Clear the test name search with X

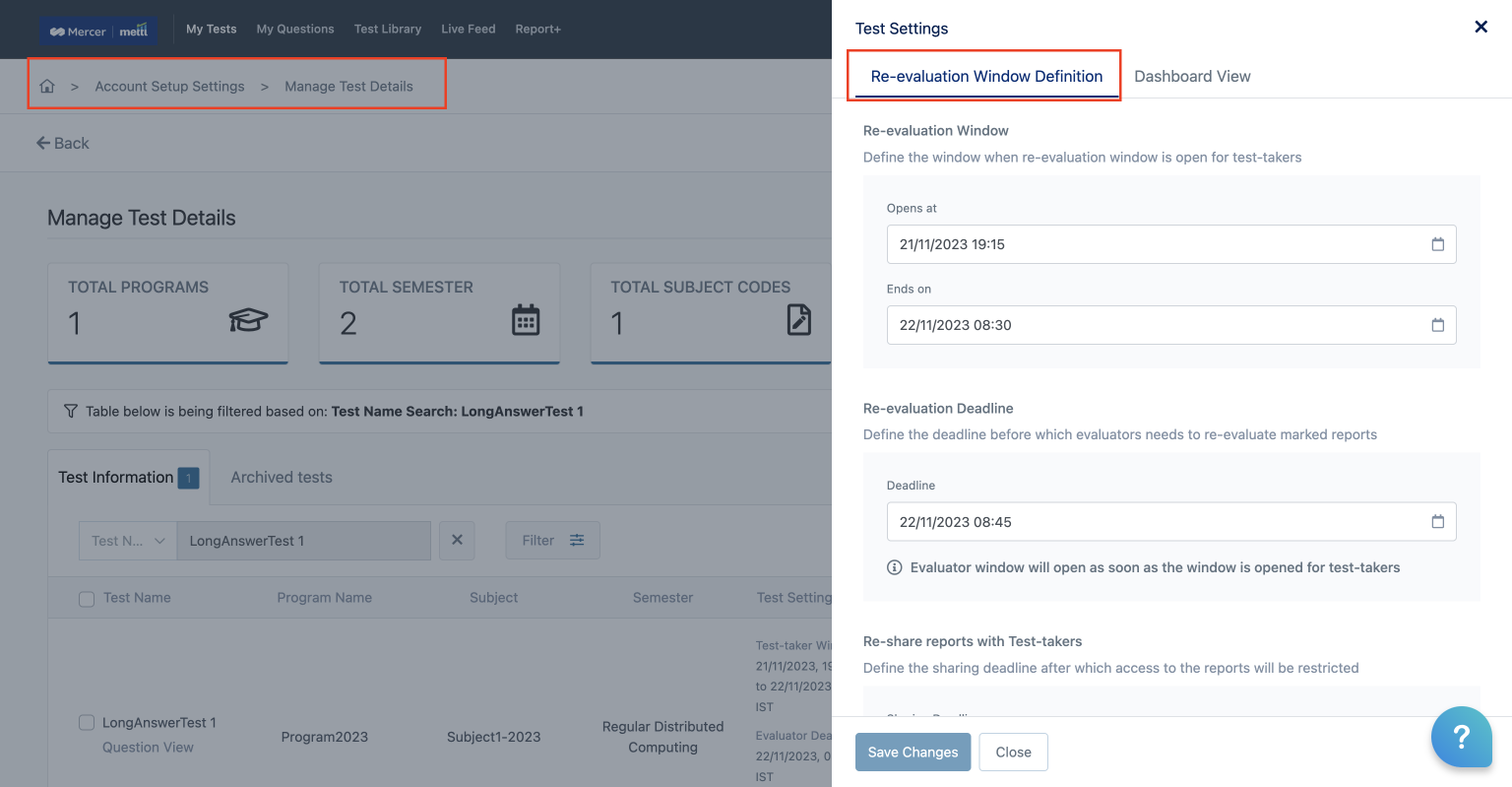(x=457, y=541)
